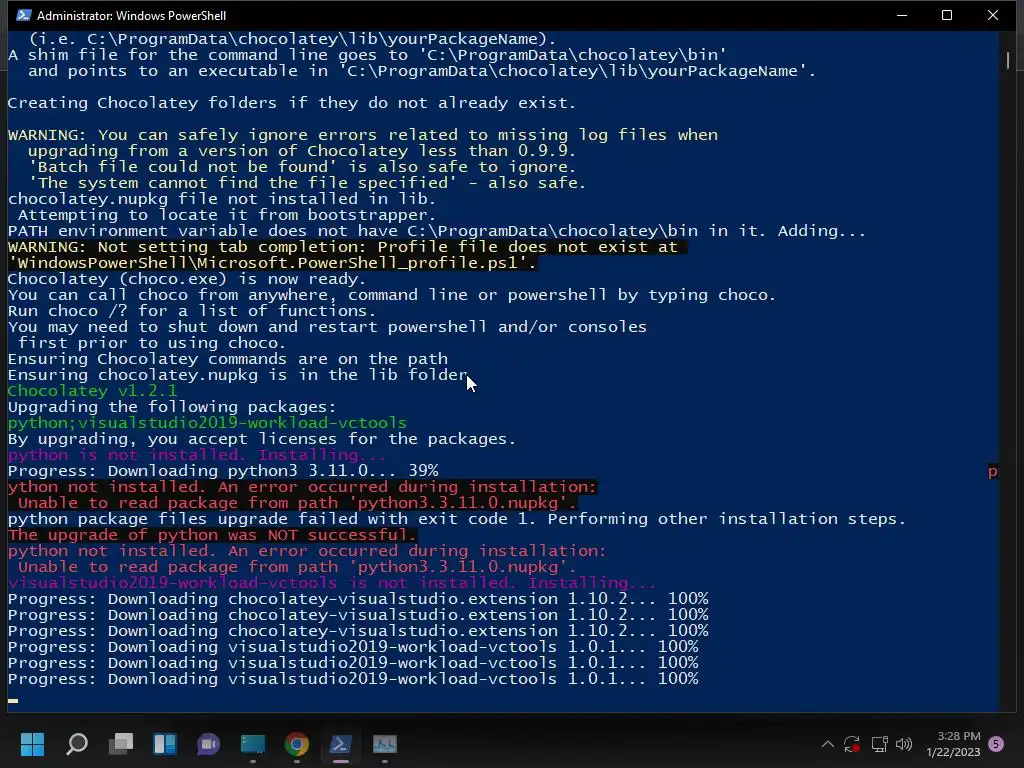Click the 'Administrator: Windows PowerShell' title text
The height and width of the screenshot is (768, 1024).
click(131, 16)
